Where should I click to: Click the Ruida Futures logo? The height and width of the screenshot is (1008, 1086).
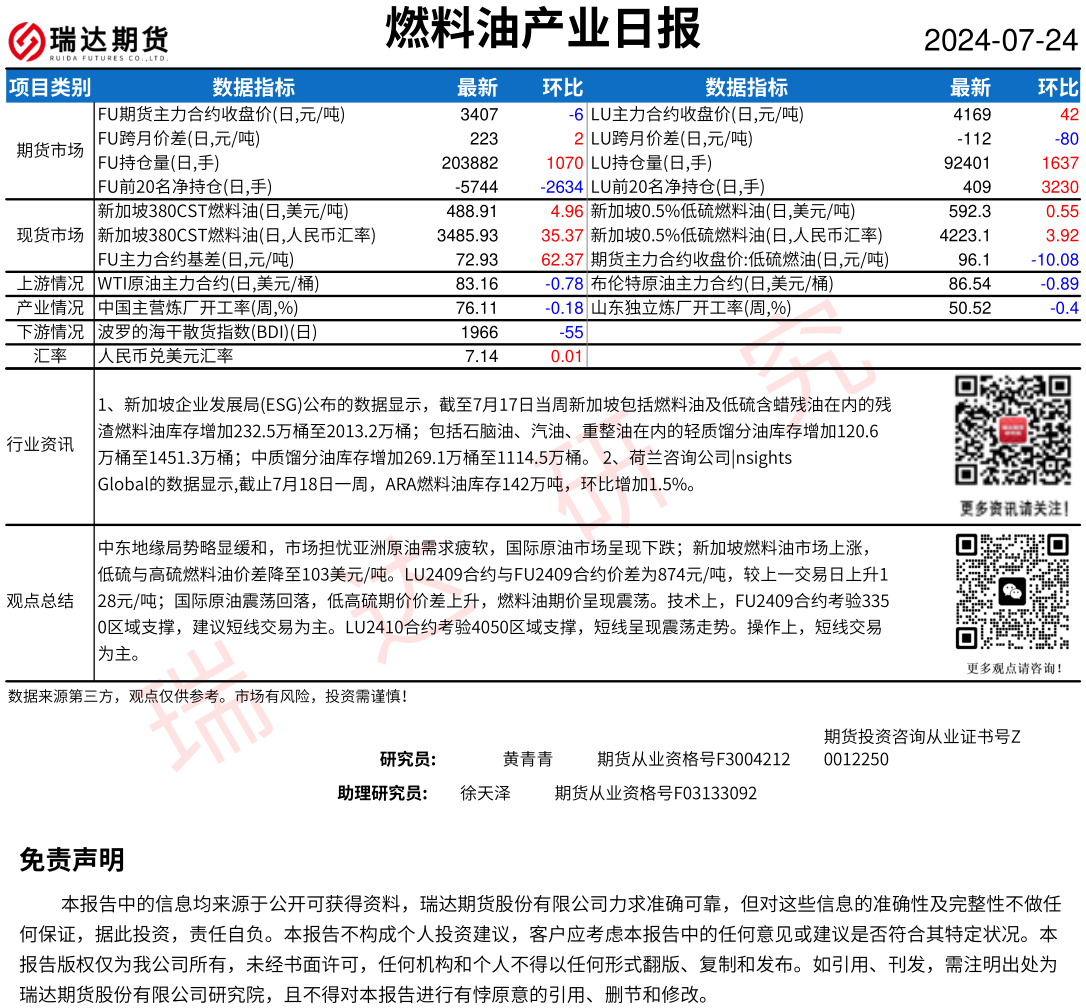click(x=87, y=40)
